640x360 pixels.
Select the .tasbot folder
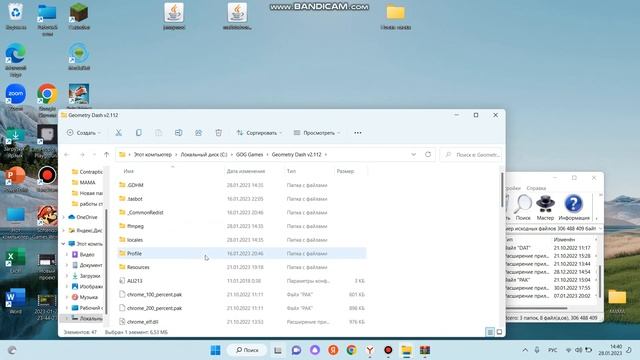[242, 199]
